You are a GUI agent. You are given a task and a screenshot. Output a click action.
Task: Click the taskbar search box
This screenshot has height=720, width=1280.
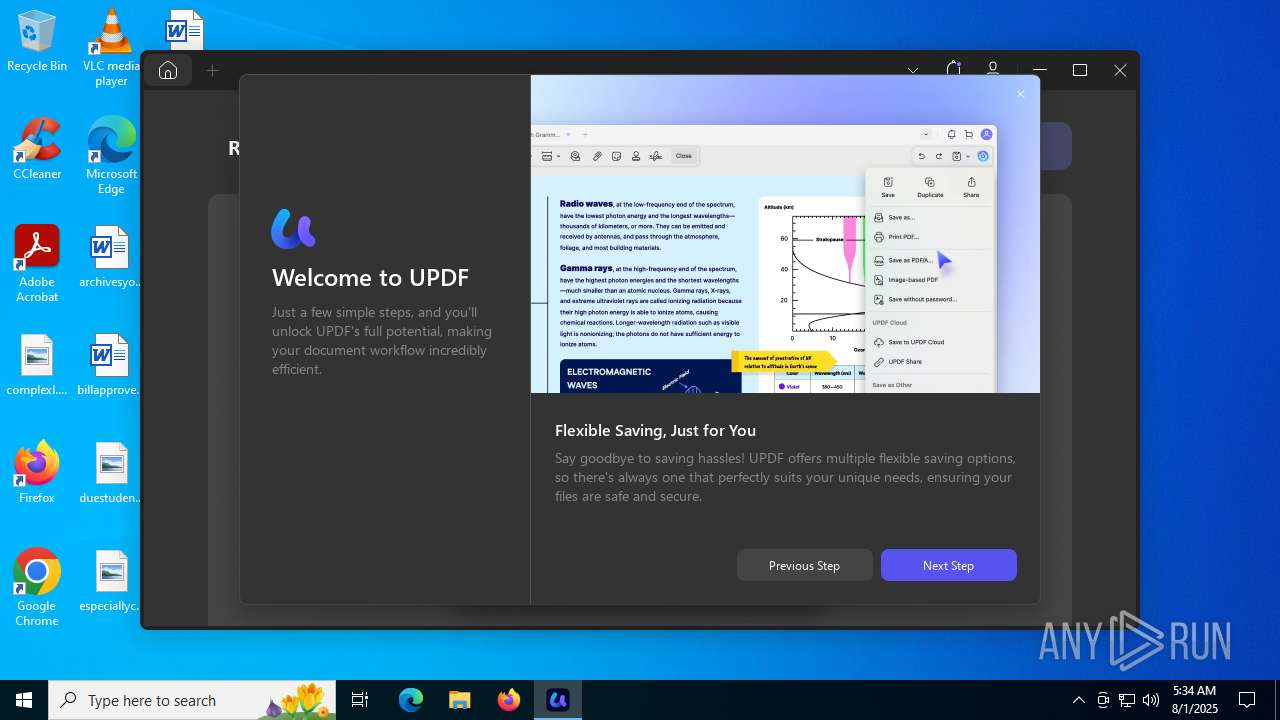click(x=194, y=700)
